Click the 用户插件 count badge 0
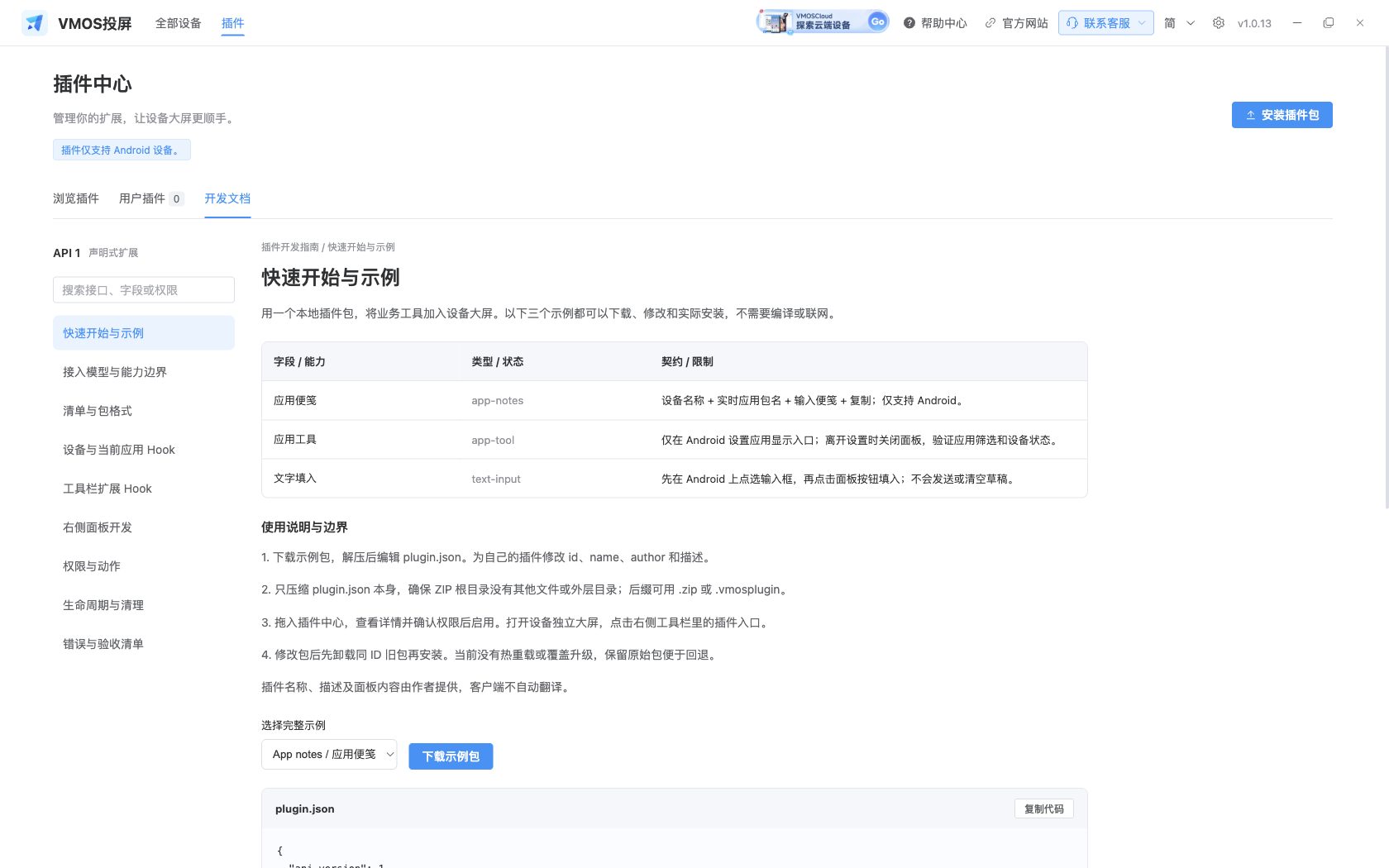 tap(176, 199)
